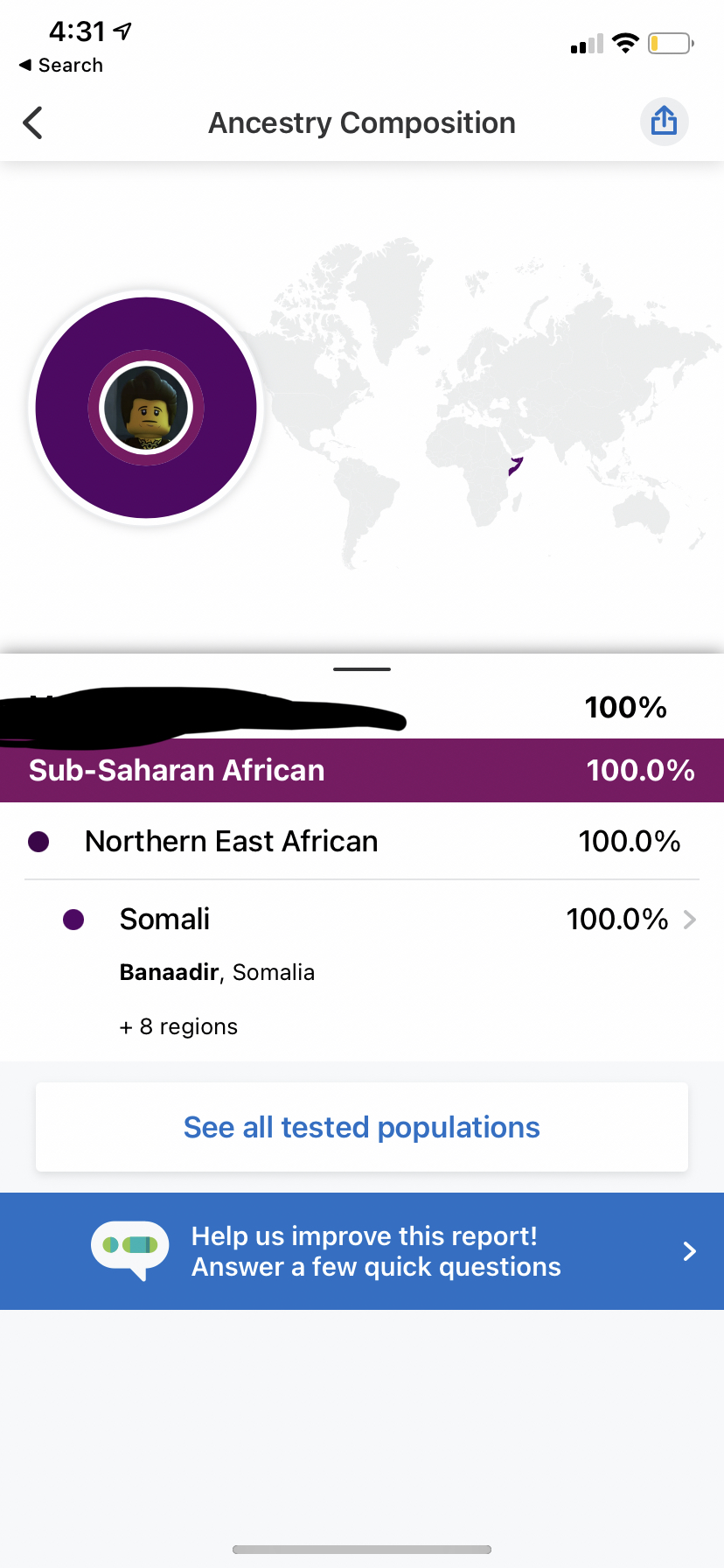Tap the Wi-Fi status icon

(x=625, y=43)
